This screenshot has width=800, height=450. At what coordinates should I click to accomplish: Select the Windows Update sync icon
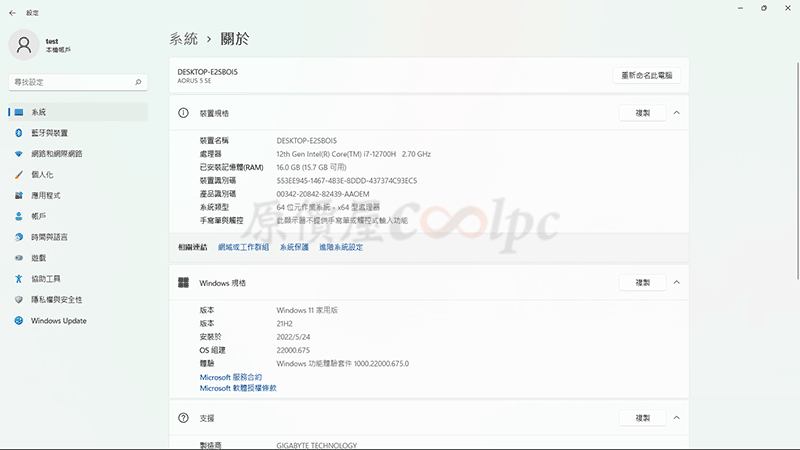19,320
